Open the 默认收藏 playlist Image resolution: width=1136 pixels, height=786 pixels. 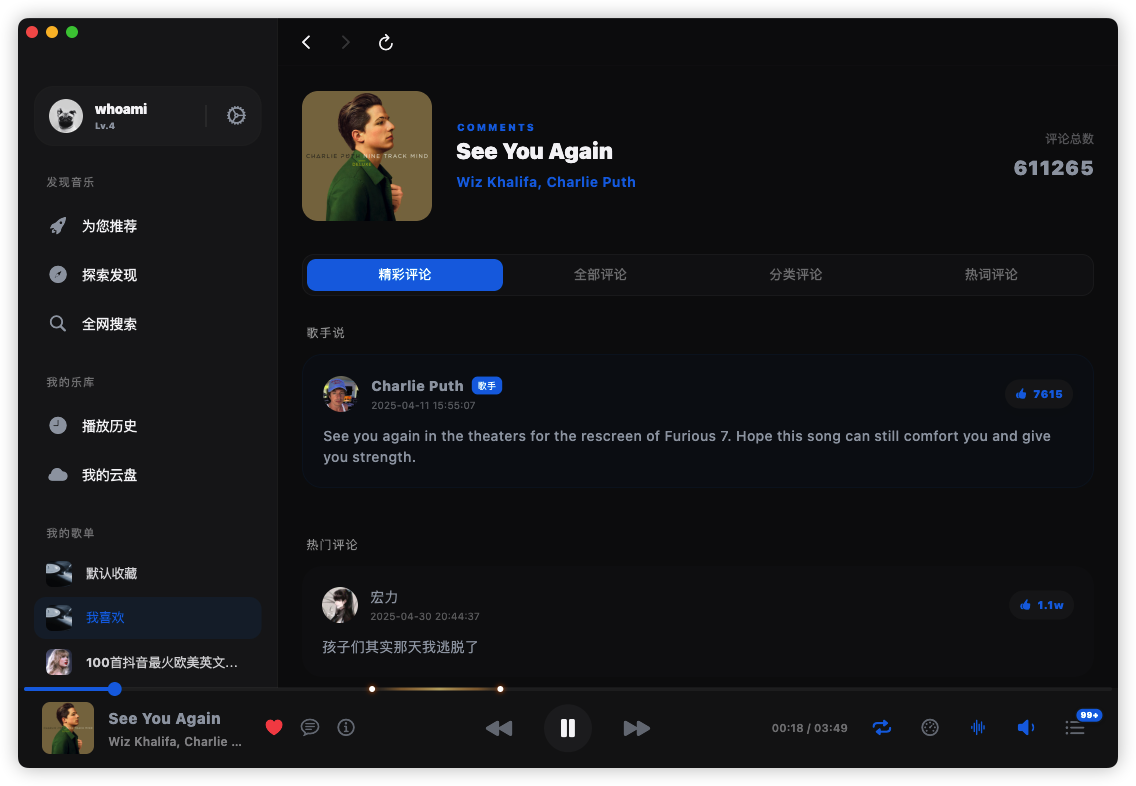coord(148,574)
